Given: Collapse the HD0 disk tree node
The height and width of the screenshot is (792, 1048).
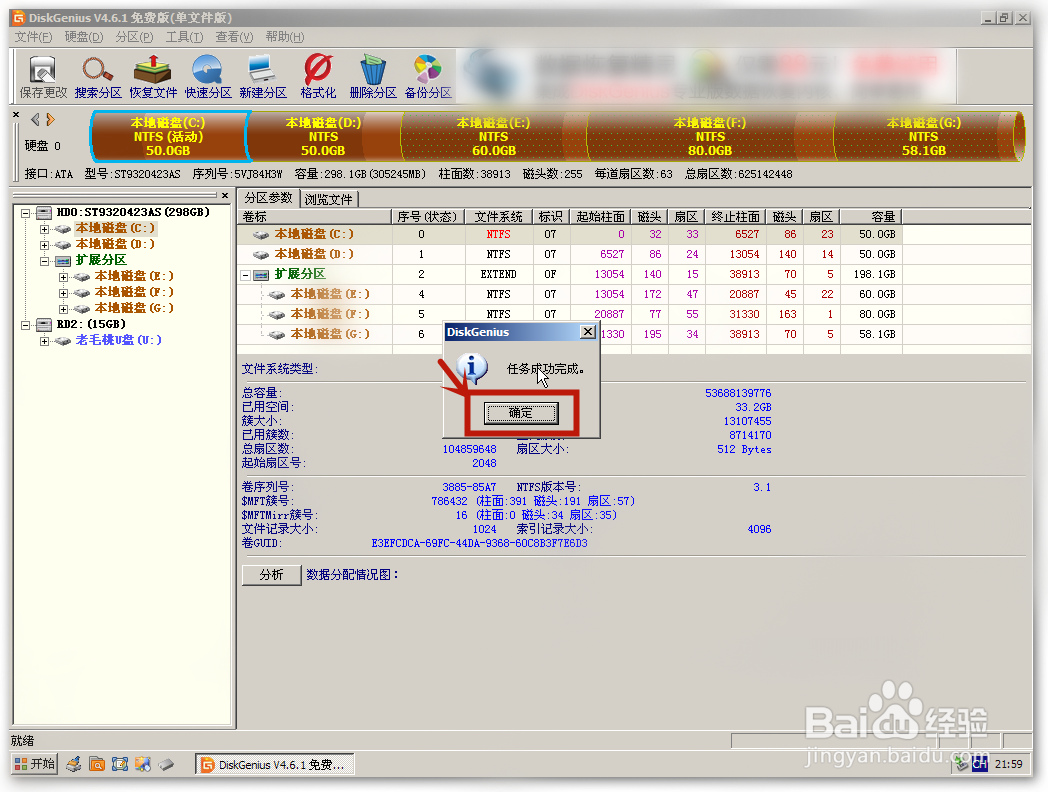Looking at the screenshot, I should pyautogui.click(x=25, y=213).
